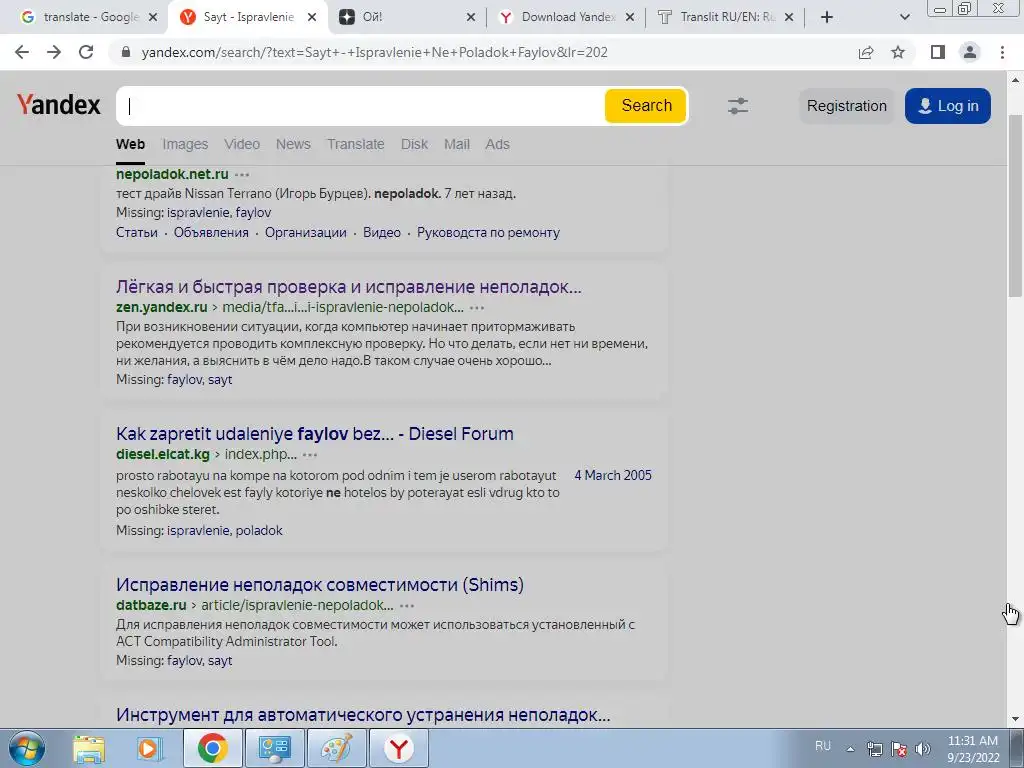Image resolution: width=1024 pixels, height=768 pixels.
Task: Open the 'Объявления' sitelink
Action: tap(211, 232)
